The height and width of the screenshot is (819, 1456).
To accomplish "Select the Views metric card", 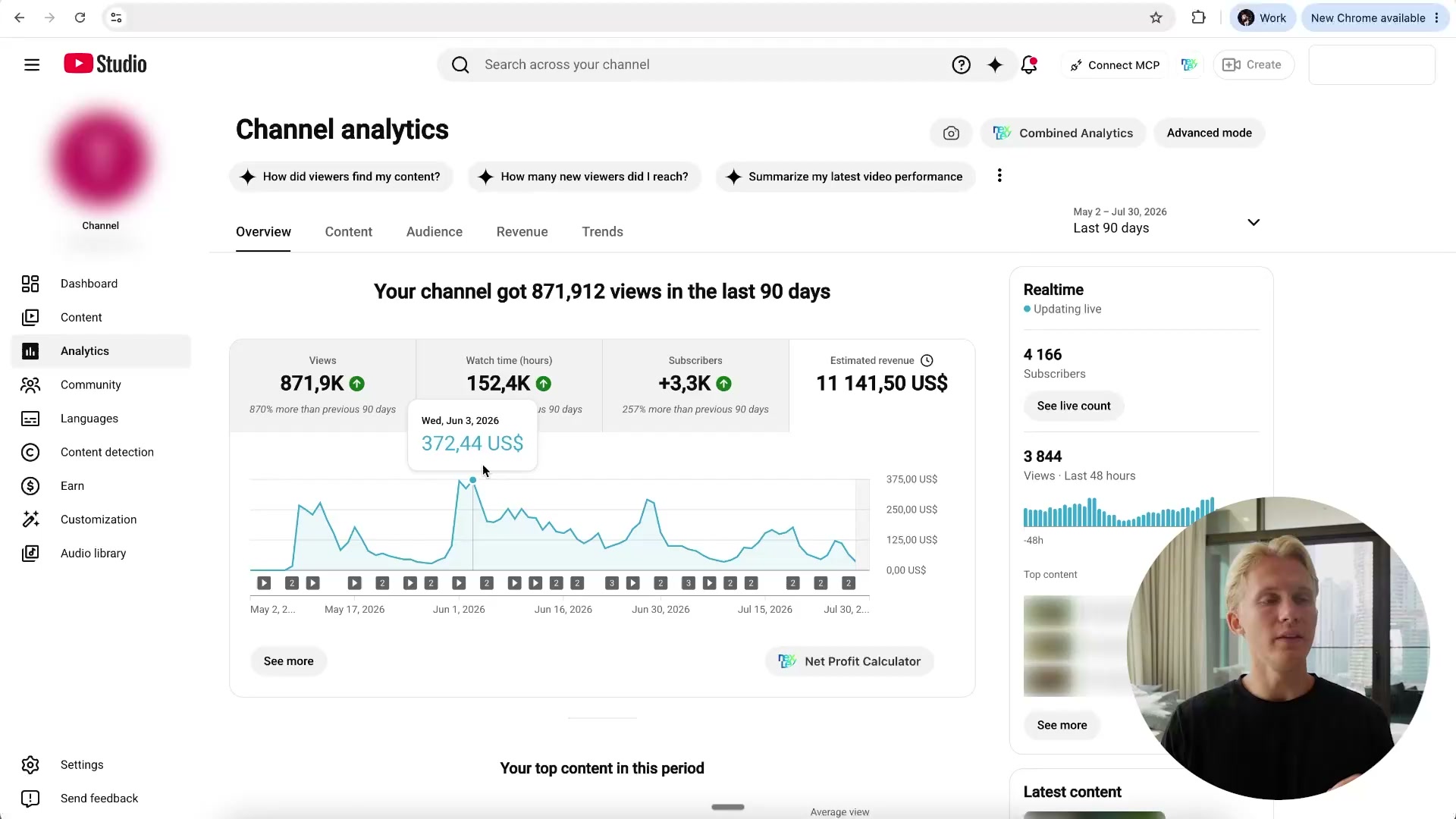I will [323, 385].
